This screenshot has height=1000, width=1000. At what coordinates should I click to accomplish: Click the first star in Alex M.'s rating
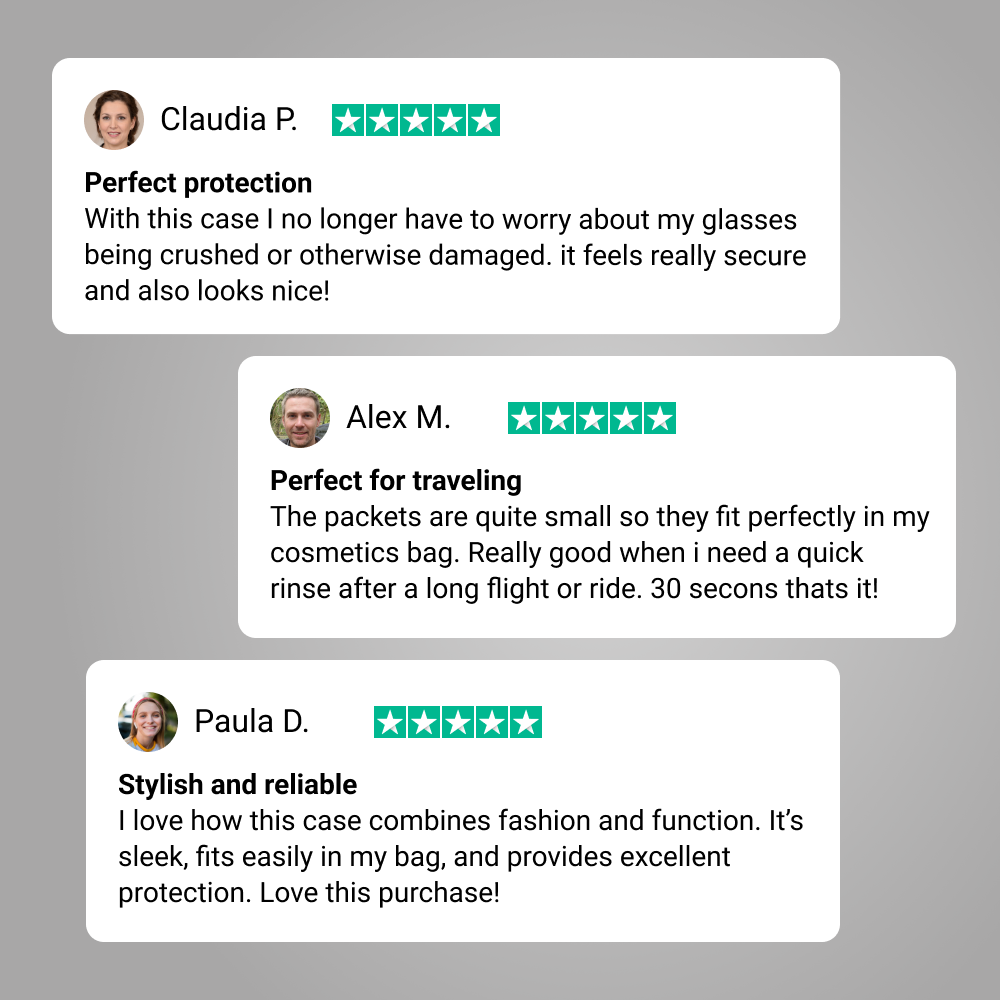pos(524,419)
